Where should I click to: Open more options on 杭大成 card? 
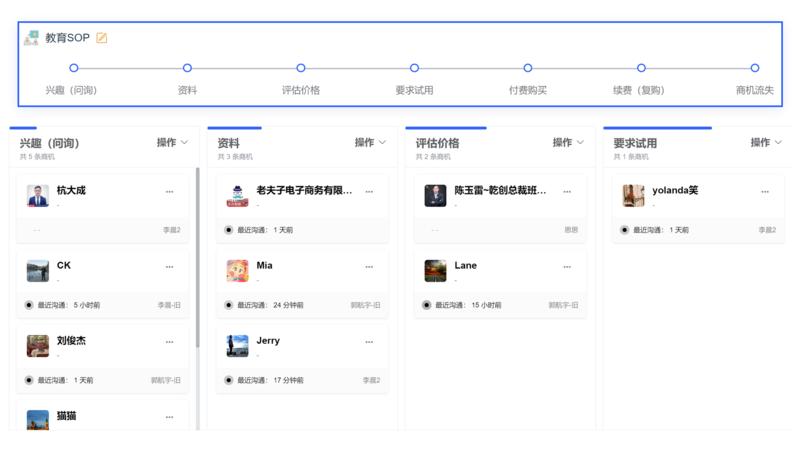click(x=169, y=192)
